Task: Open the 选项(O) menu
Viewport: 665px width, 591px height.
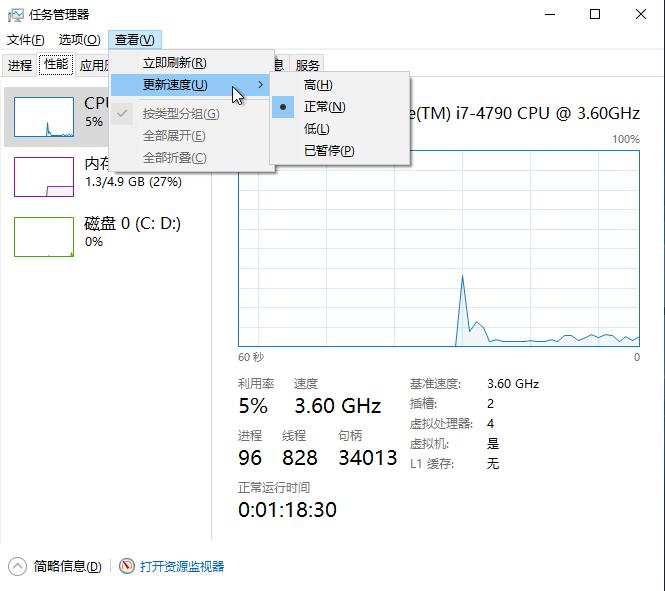Action: pos(80,40)
